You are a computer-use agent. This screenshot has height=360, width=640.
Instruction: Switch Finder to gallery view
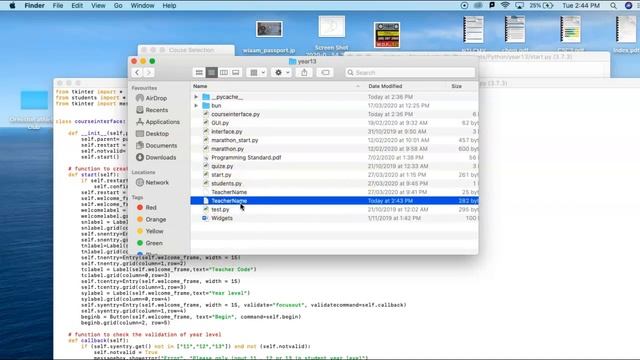point(236,73)
